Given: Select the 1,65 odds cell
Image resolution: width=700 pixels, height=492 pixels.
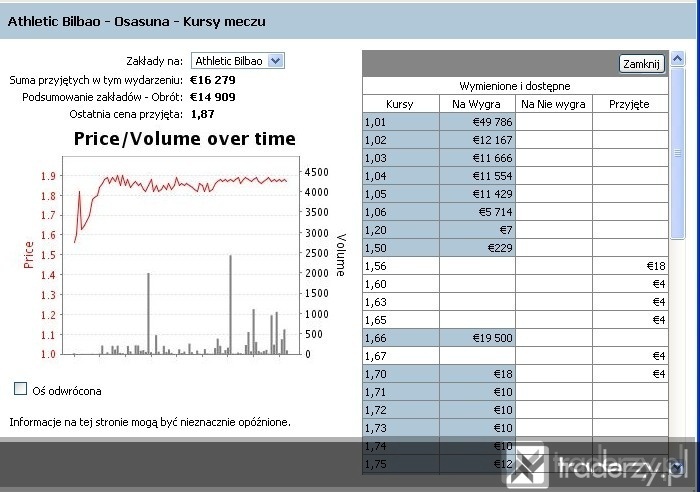Looking at the screenshot, I should [x=401, y=320].
